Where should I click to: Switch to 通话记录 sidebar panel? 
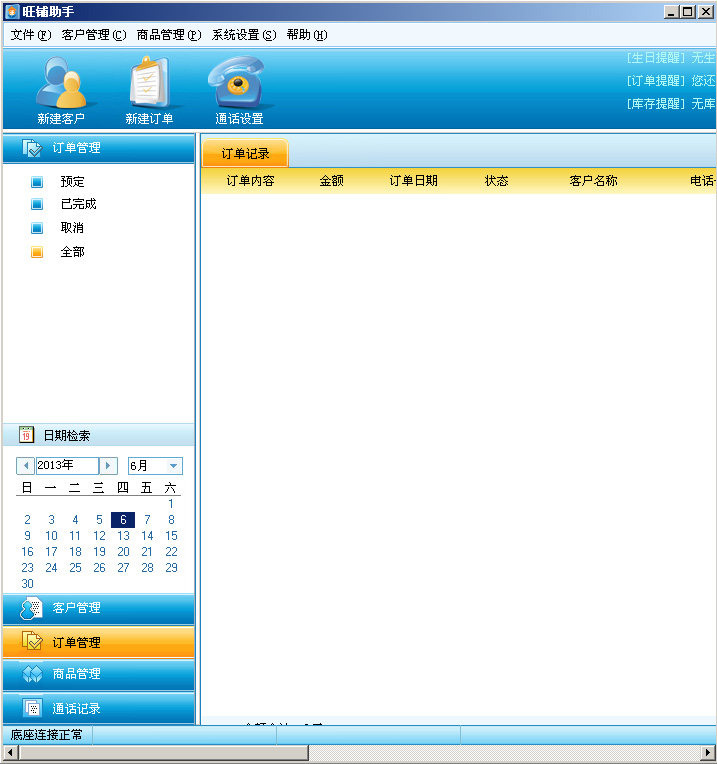(99, 708)
